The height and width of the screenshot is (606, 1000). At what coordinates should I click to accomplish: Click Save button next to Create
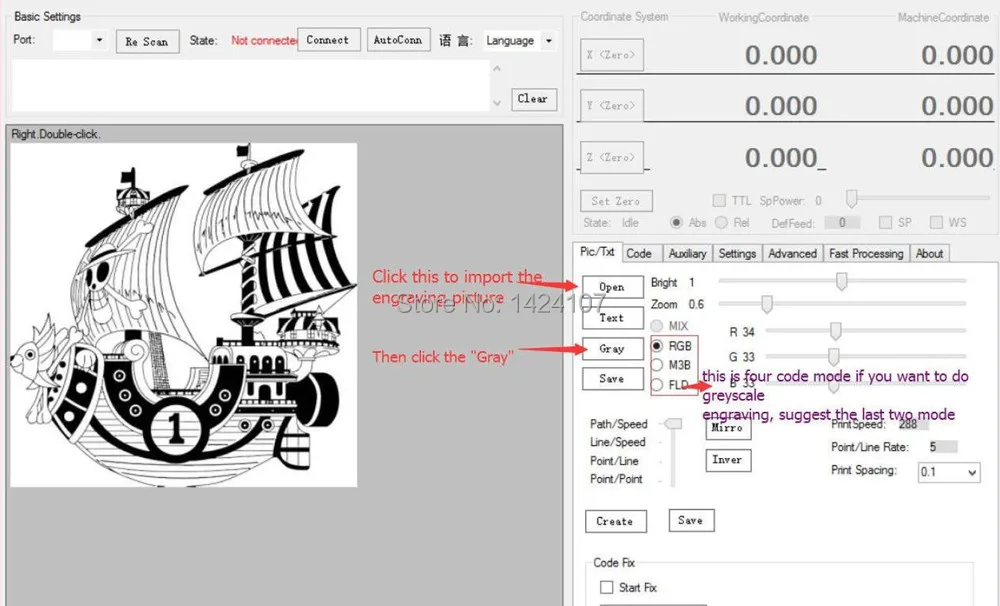691,520
